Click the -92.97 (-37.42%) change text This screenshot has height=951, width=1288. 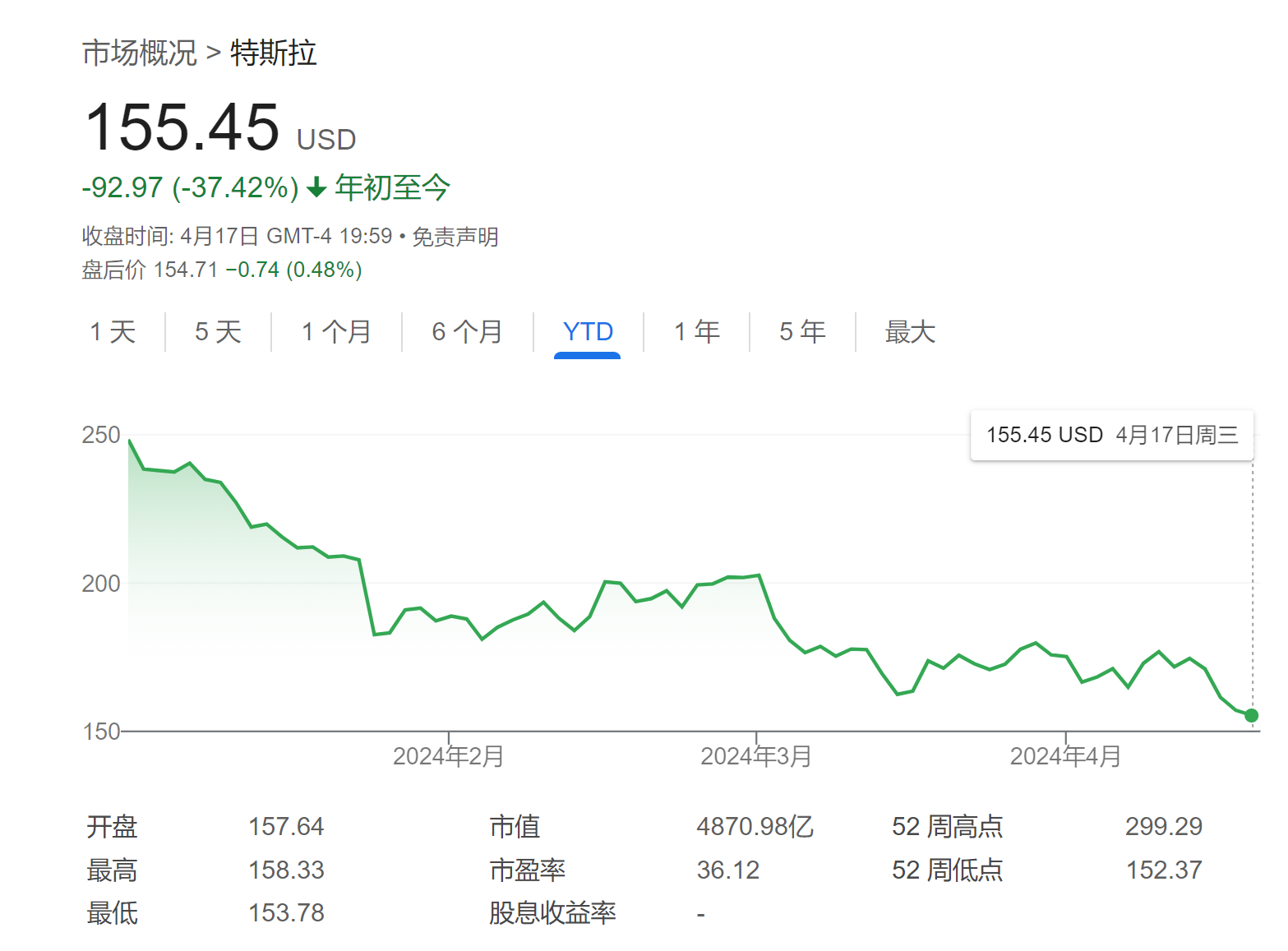click(190, 187)
